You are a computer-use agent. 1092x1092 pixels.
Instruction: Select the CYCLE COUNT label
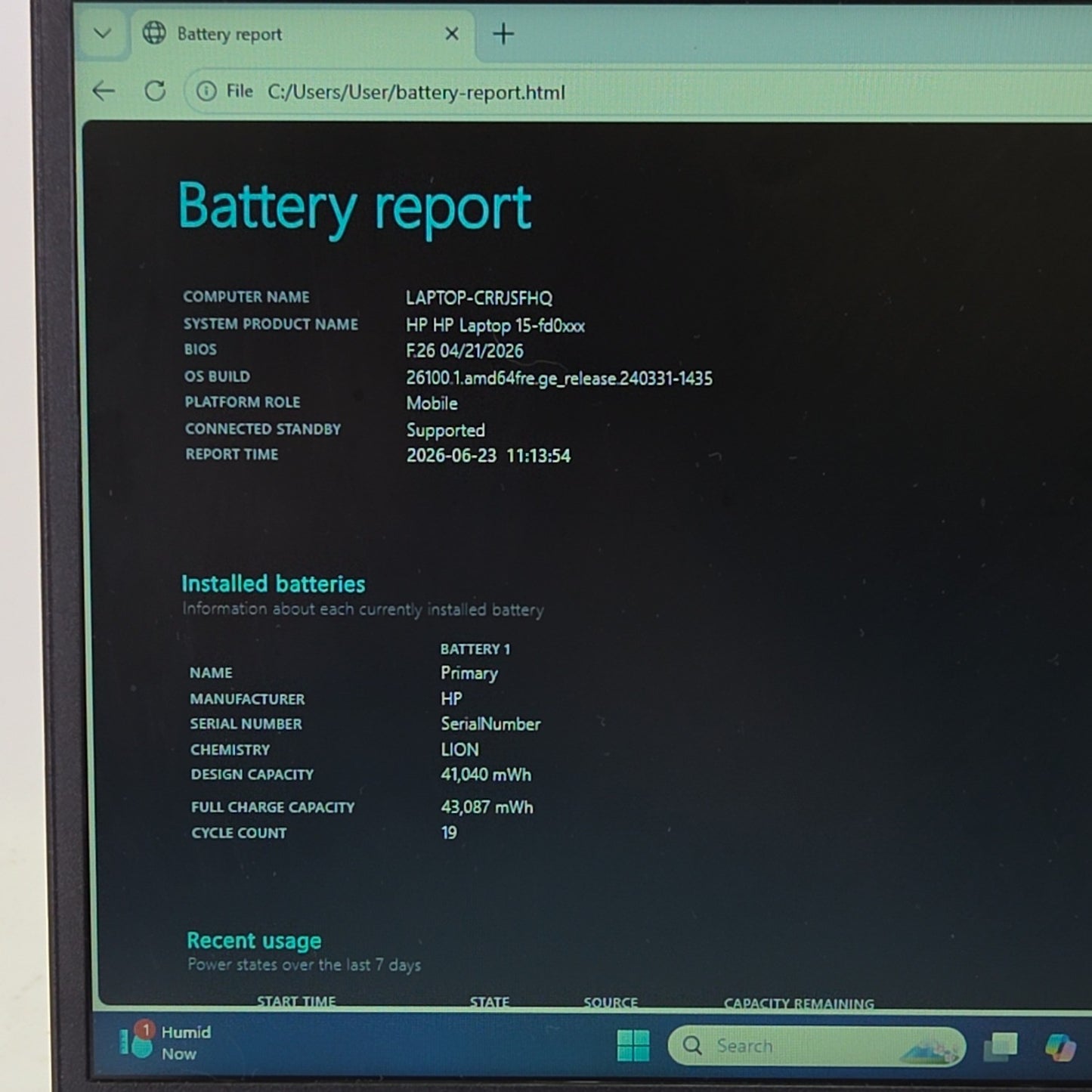click(239, 833)
